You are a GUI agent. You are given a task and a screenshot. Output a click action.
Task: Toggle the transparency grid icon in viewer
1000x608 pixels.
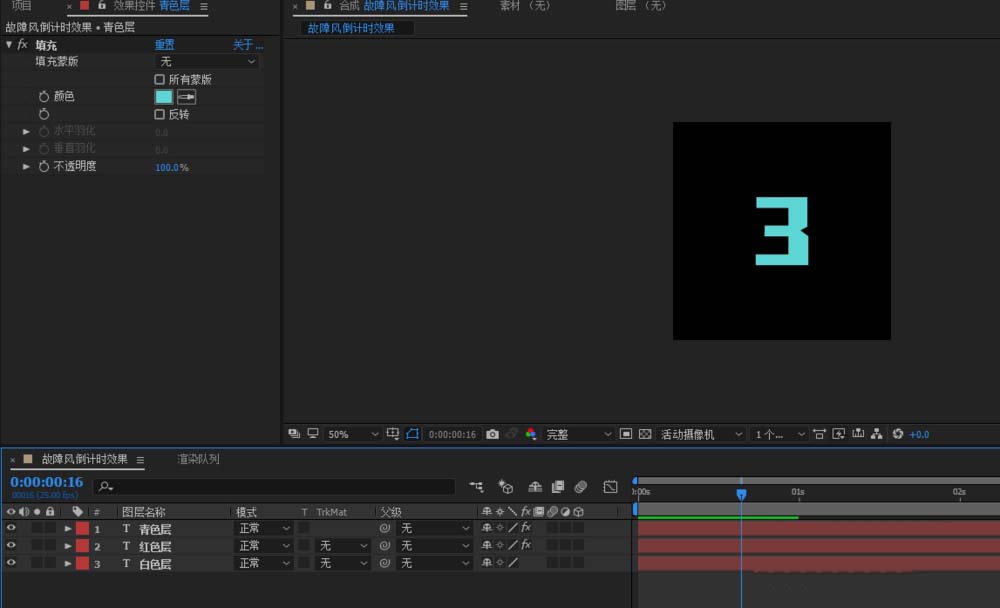(645, 434)
